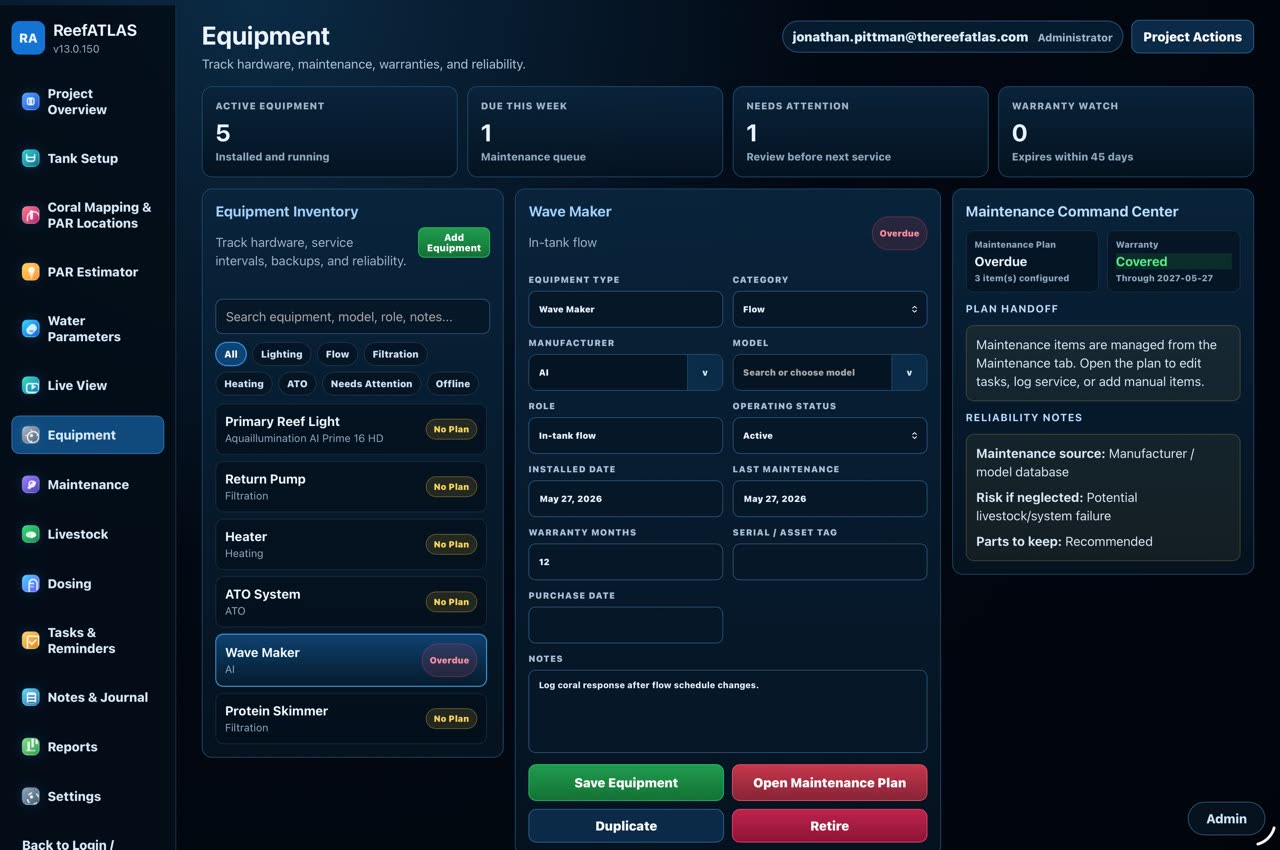The height and width of the screenshot is (850, 1280).
Task: Click the Notes & Journal icon
Action: click(x=31, y=697)
